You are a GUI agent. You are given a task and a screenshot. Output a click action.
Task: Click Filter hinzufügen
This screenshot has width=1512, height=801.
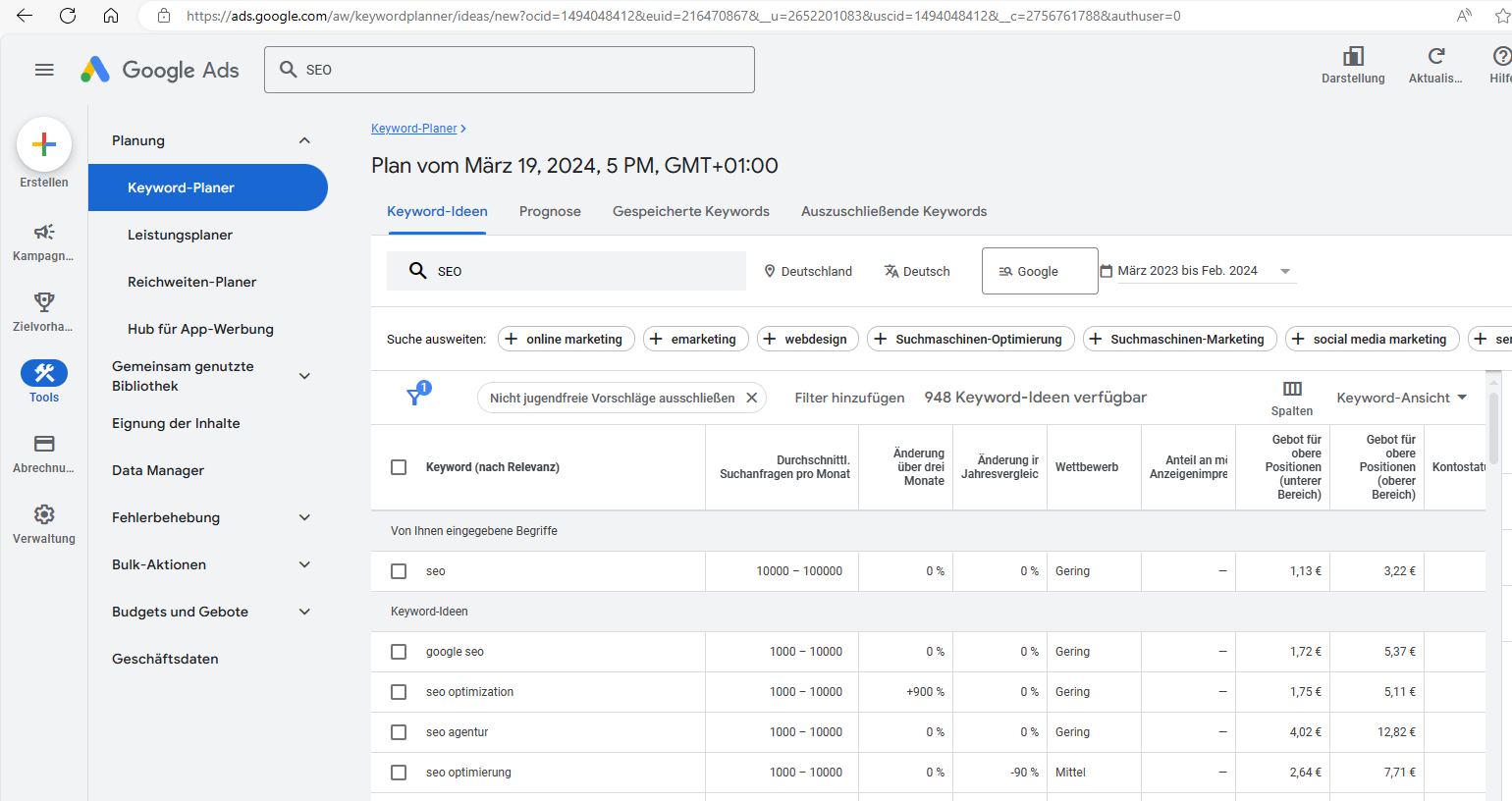point(849,398)
